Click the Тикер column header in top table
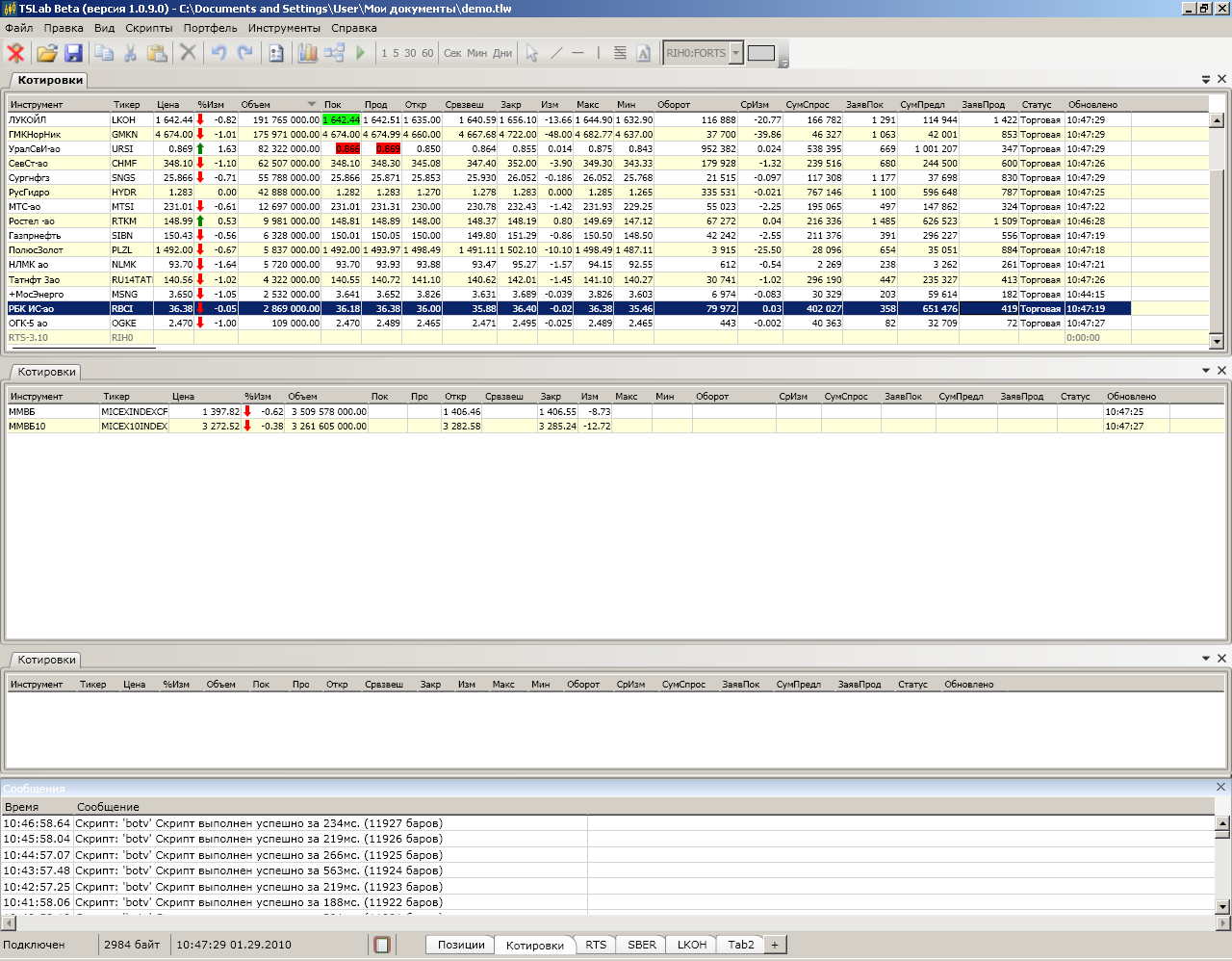 pos(126,105)
